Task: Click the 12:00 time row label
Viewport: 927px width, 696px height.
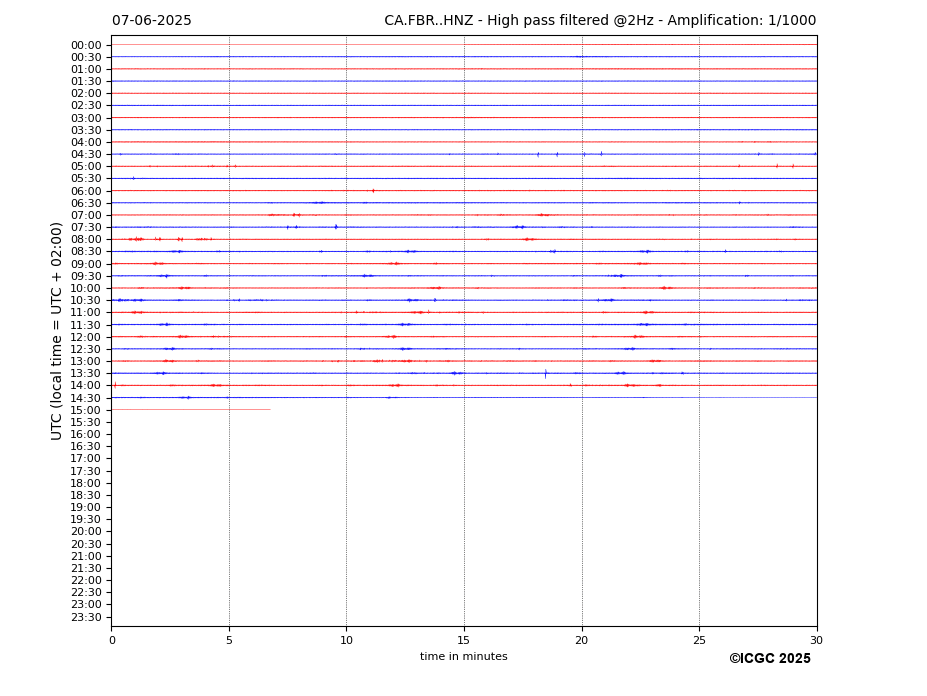Action: (x=86, y=338)
